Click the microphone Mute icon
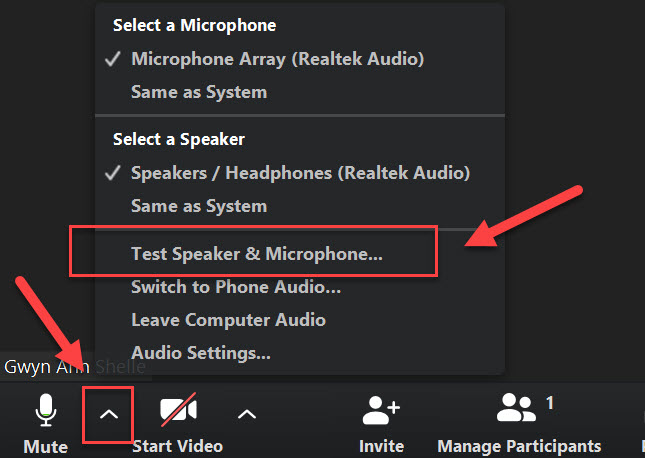 (x=46, y=410)
